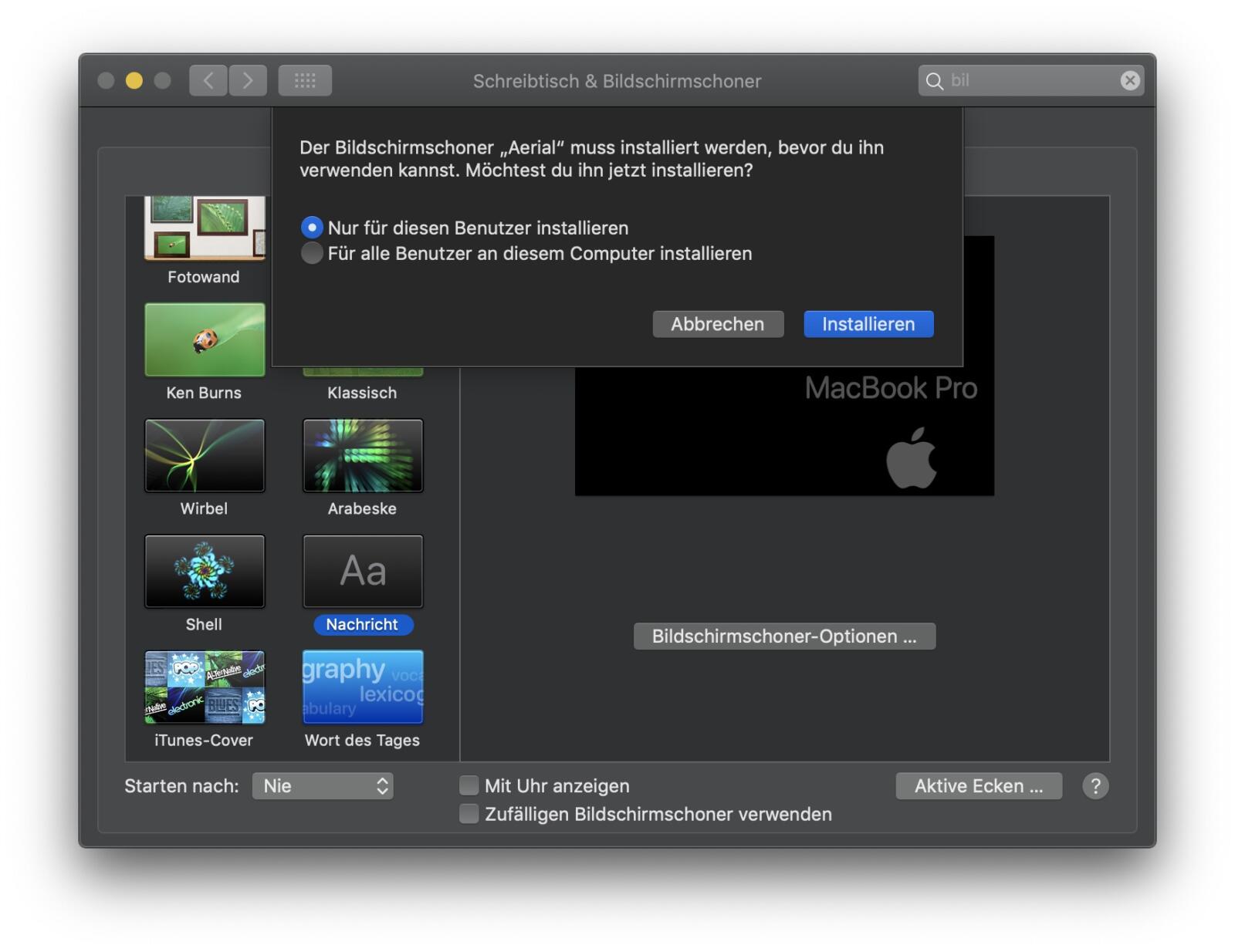Choose the iTunes-Cover screensaver
1235x952 pixels.
tap(205, 687)
